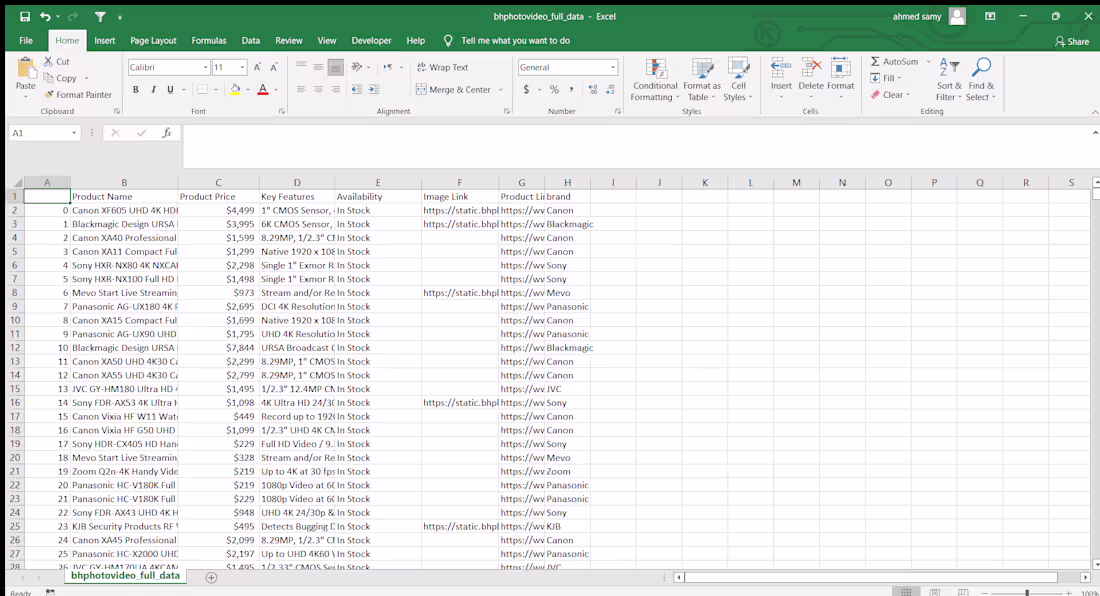Apply italic formatting
Viewport: 1100px width, 596px height.
click(151, 89)
